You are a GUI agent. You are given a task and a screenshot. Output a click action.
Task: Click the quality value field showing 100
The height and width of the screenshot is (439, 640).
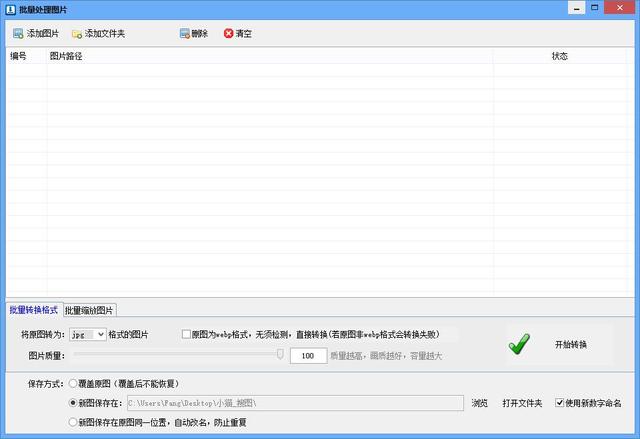(309, 356)
